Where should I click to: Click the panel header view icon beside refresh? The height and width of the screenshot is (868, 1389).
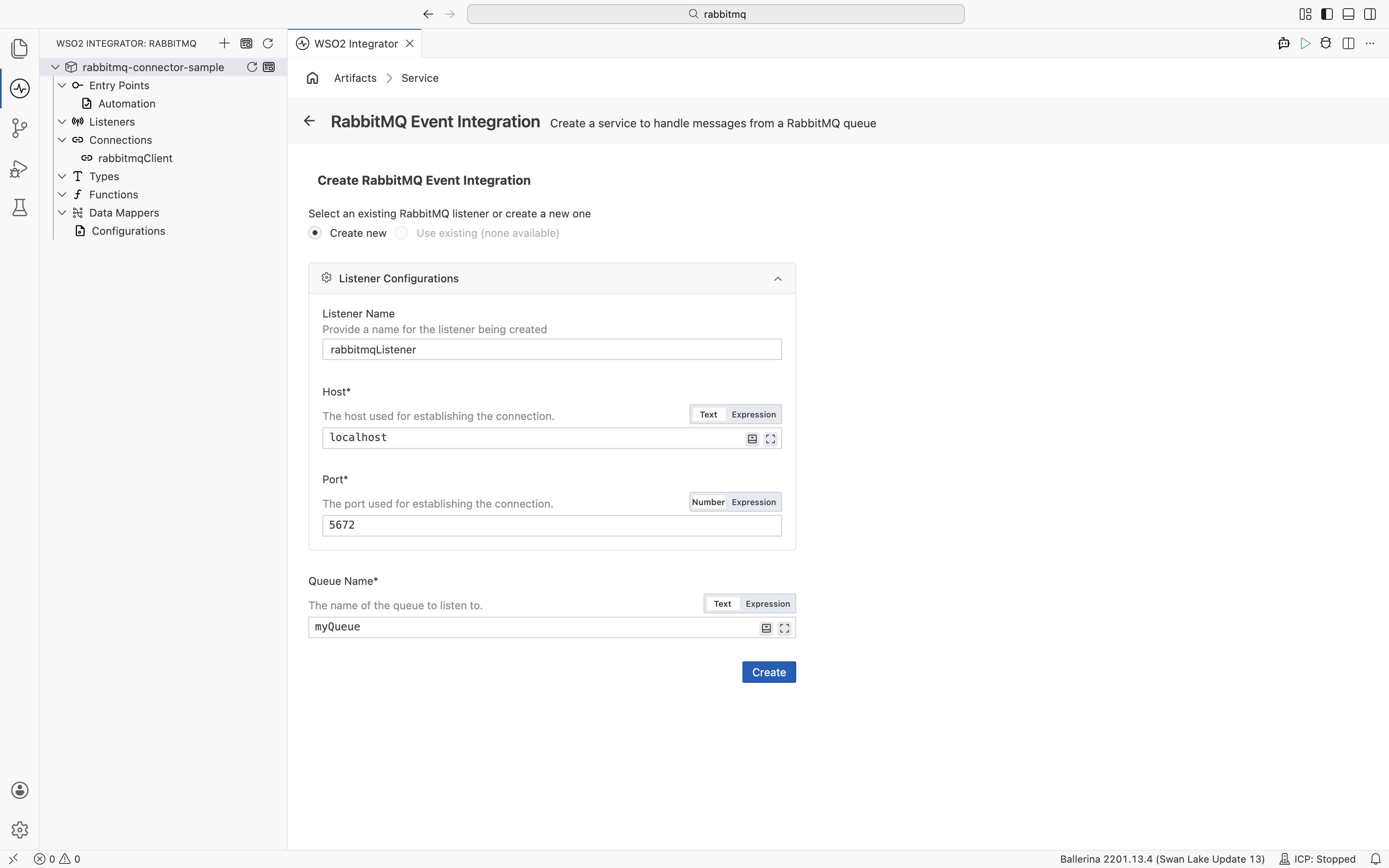[246, 43]
